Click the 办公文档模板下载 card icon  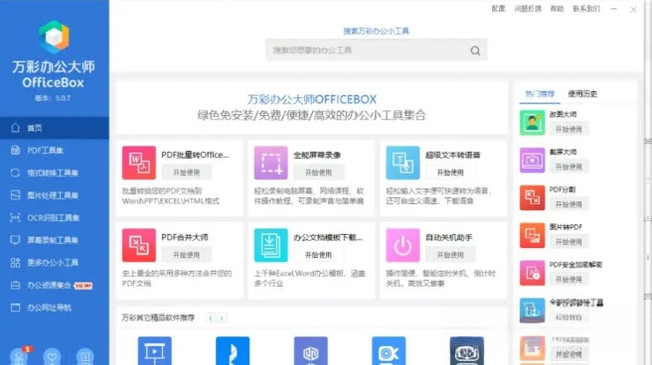(x=271, y=245)
